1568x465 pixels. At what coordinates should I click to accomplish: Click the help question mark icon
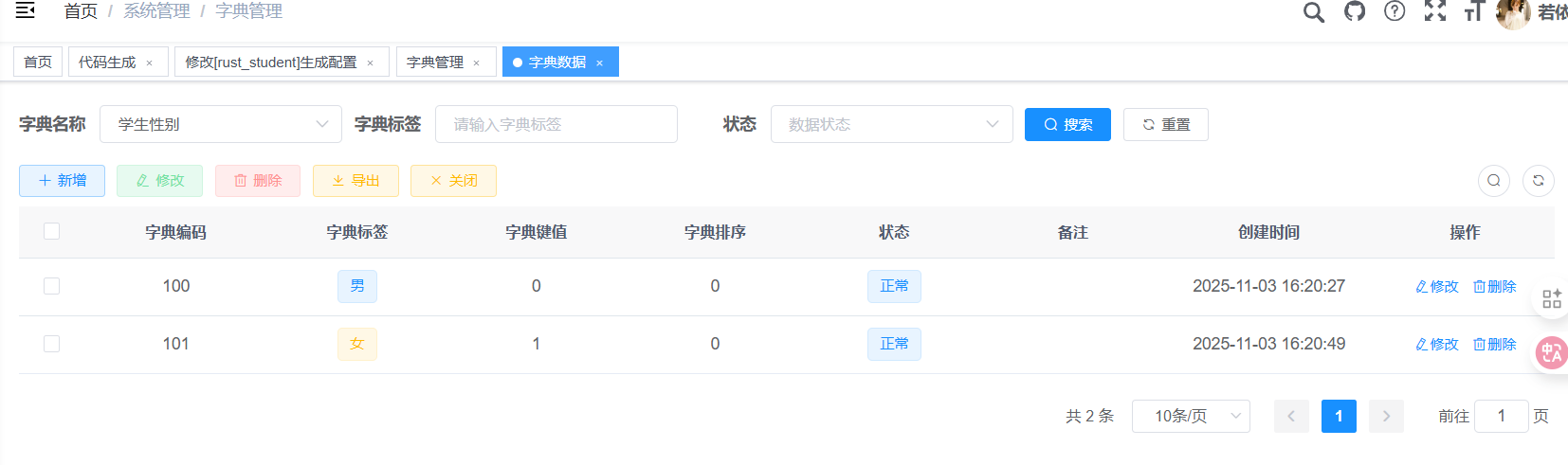point(1395,11)
